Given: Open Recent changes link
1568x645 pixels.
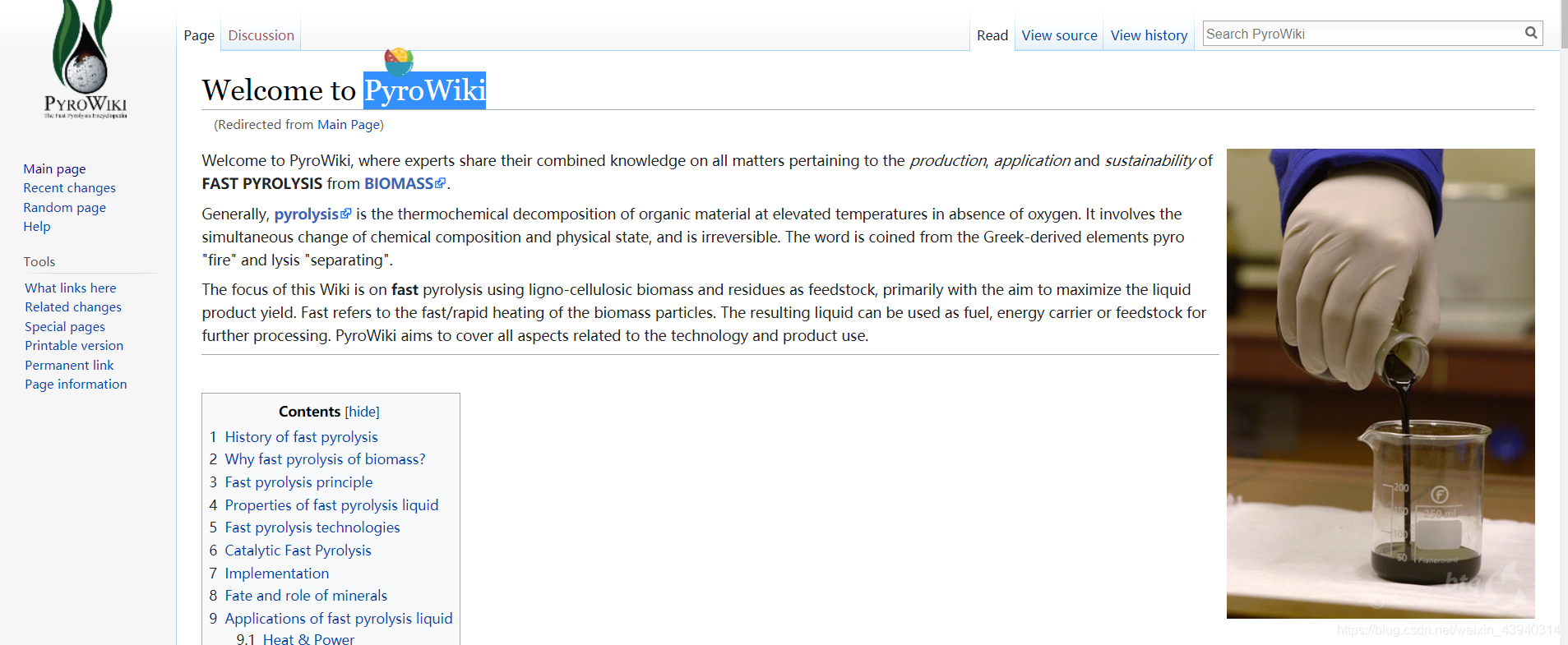Looking at the screenshot, I should click(69, 188).
